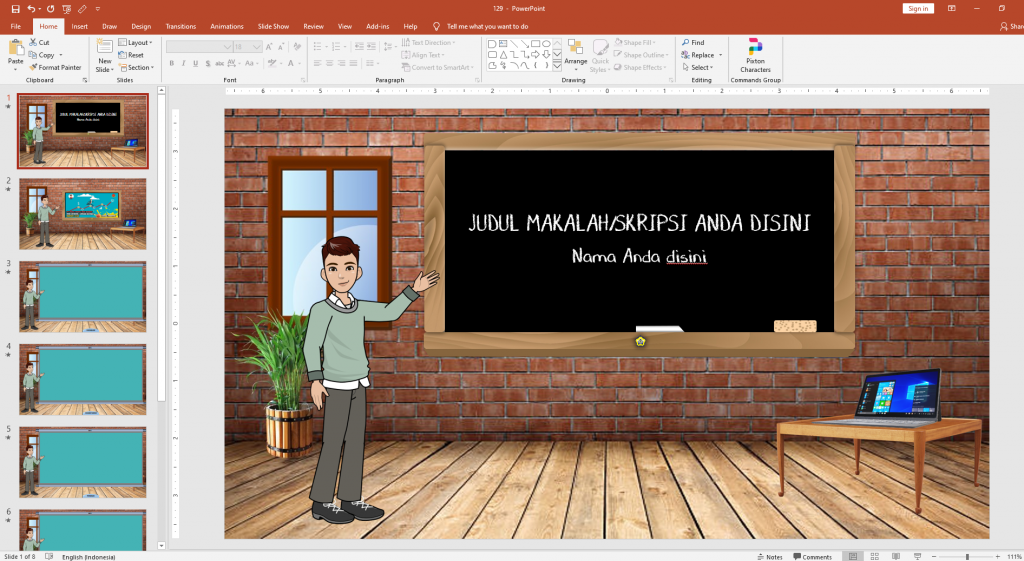1024x561 pixels.
Task: Toggle Bold formatting
Action: 172,63
